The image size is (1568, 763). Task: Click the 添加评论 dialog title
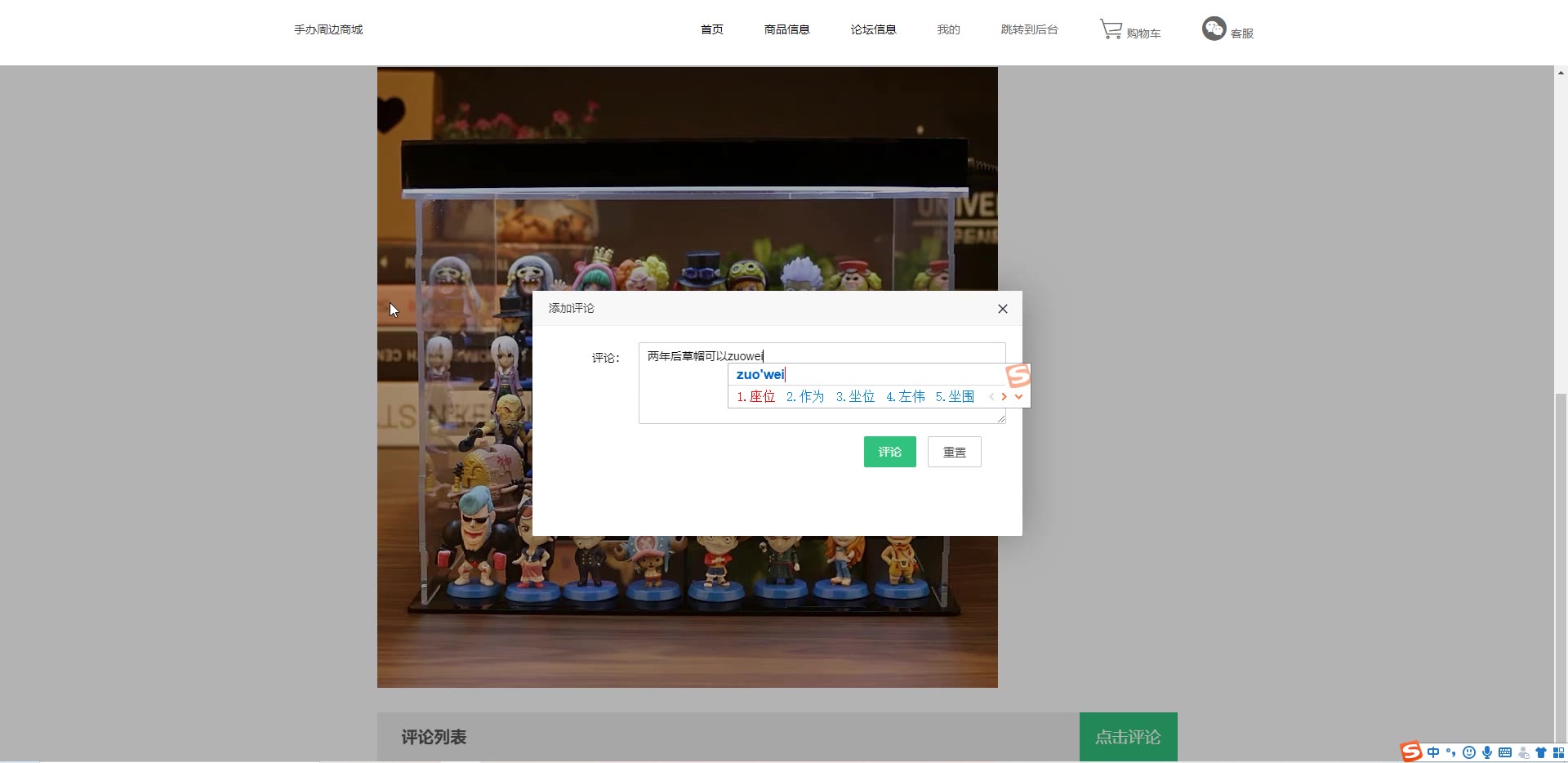coord(572,308)
